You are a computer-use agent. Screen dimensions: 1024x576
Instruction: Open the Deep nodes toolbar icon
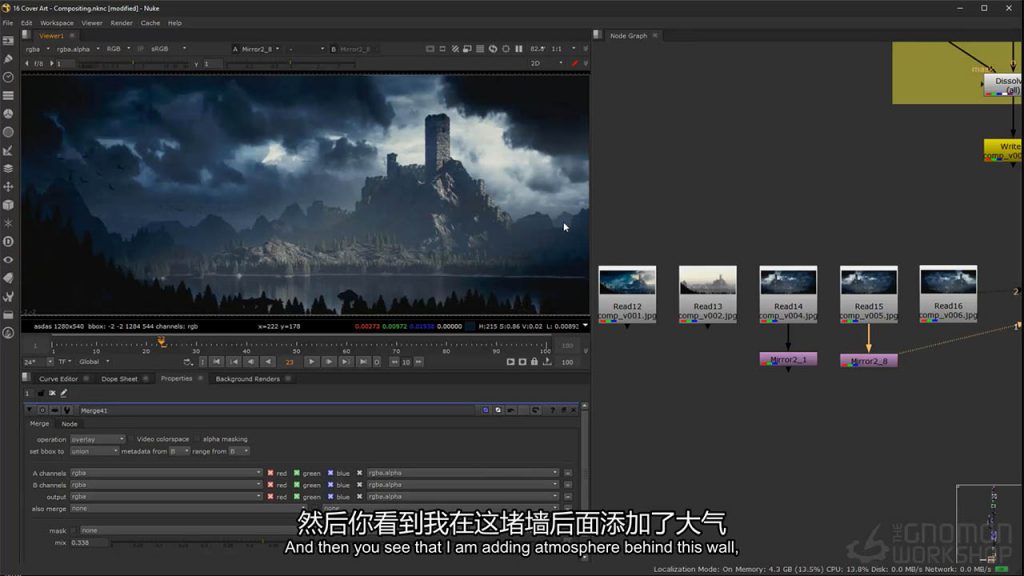8,242
